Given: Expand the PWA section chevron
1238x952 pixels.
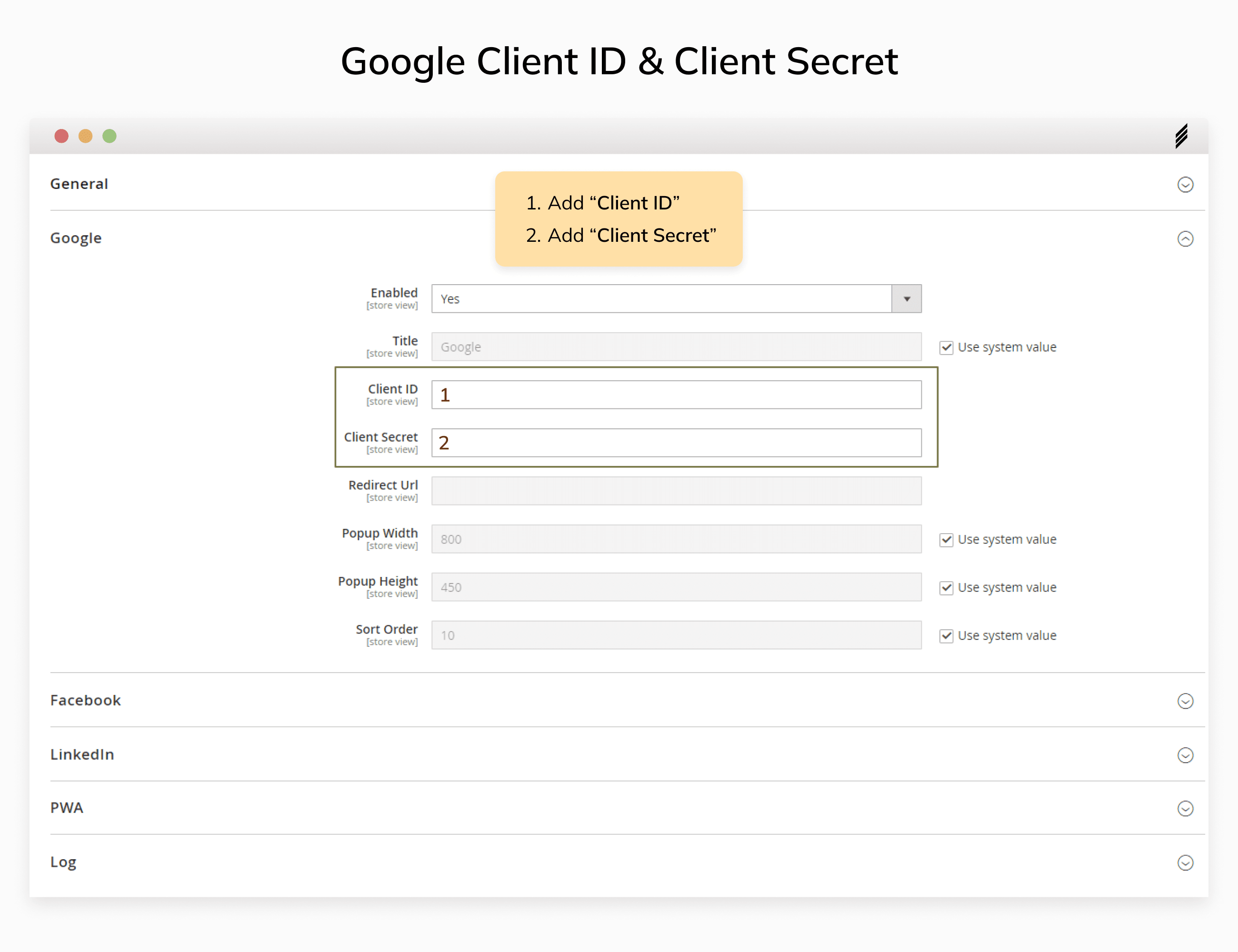Looking at the screenshot, I should point(1185,809).
